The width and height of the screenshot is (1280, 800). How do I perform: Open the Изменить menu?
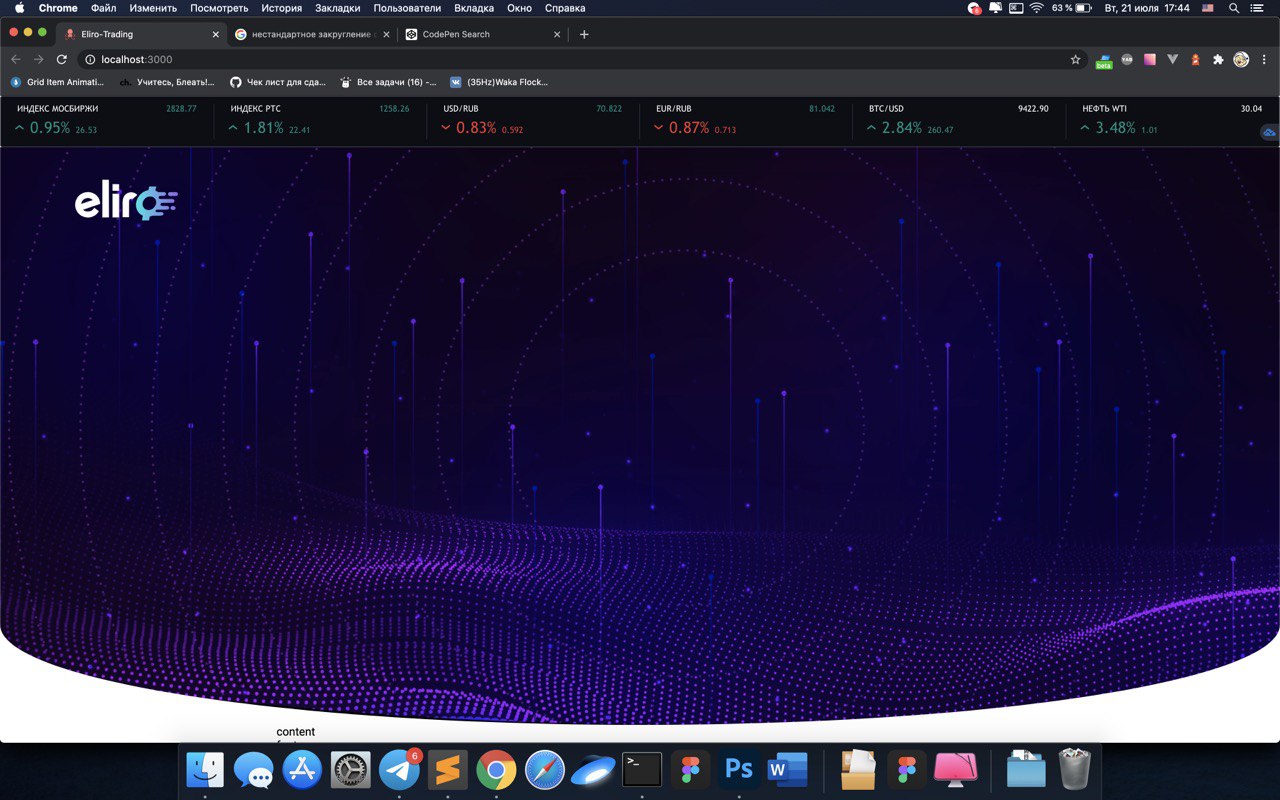tap(153, 8)
